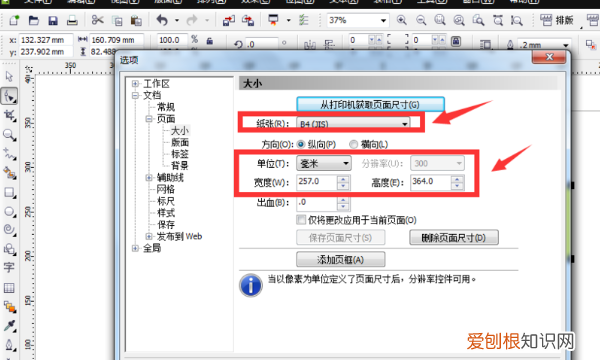Collapse the 文档 tree node

pos(135,95)
